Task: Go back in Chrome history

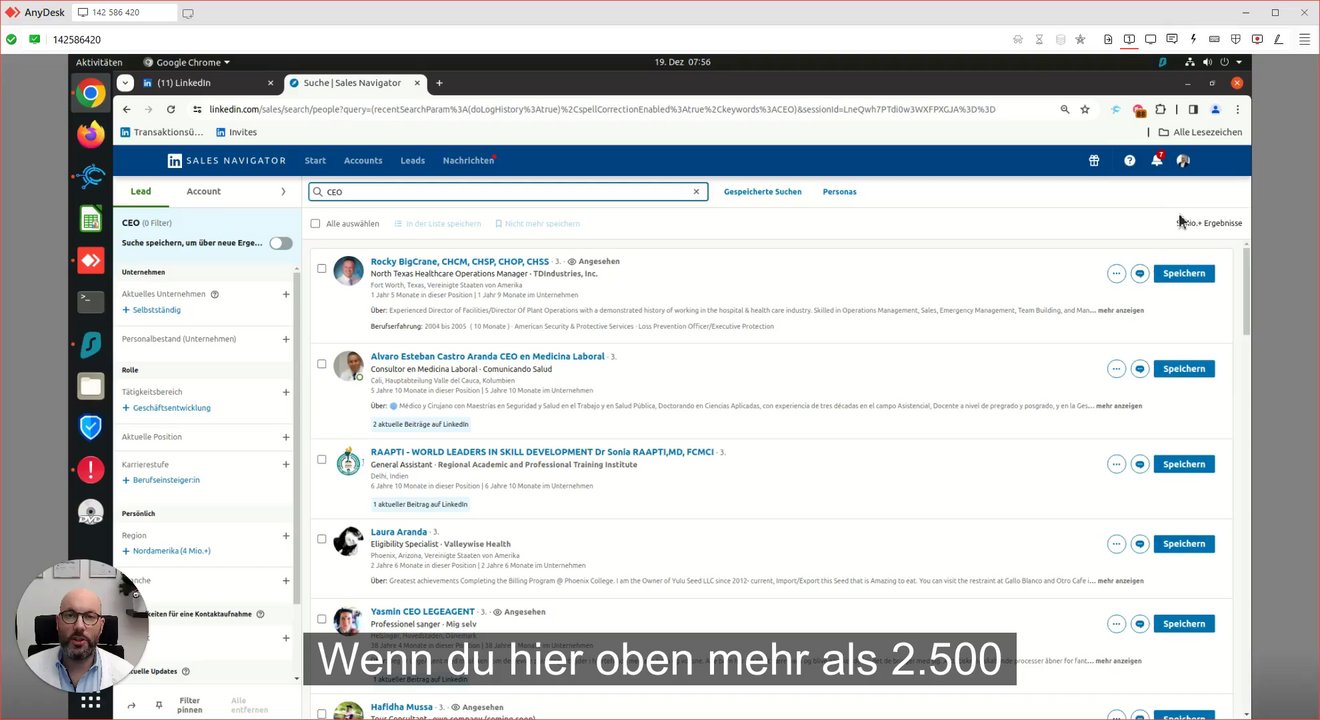Action: [x=126, y=109]
